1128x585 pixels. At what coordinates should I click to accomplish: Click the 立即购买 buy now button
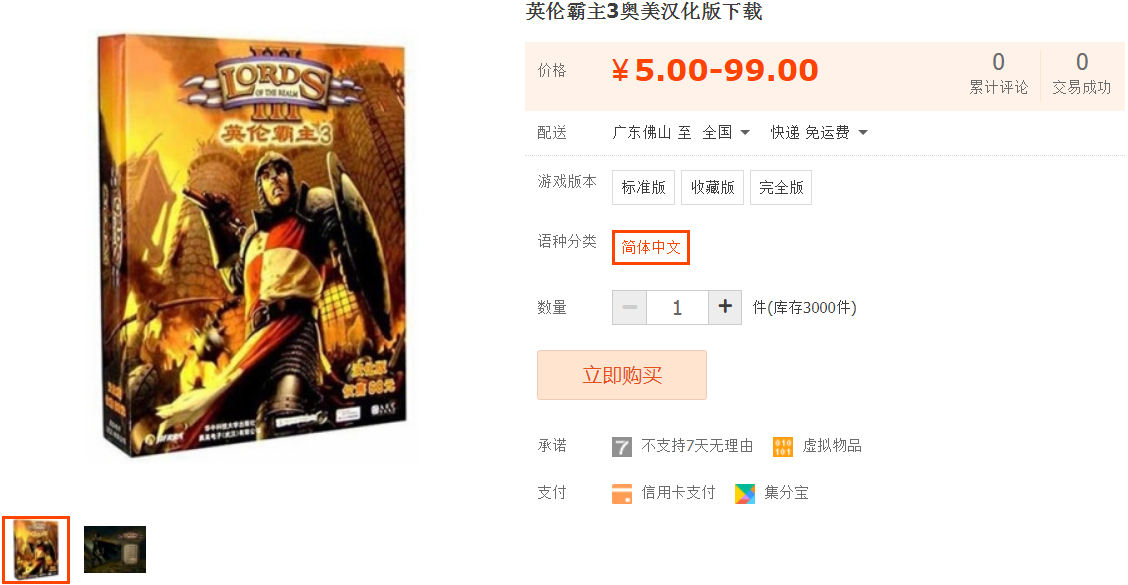click(622, 375)
